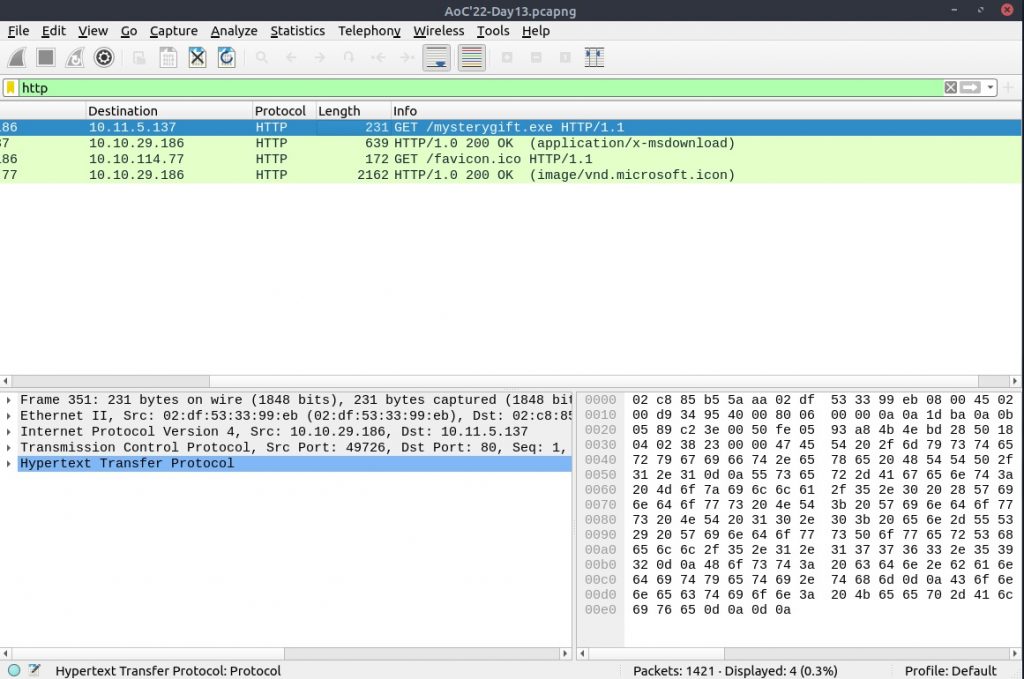Reload the capture file
1024x679 pixels.
(227, 58)
